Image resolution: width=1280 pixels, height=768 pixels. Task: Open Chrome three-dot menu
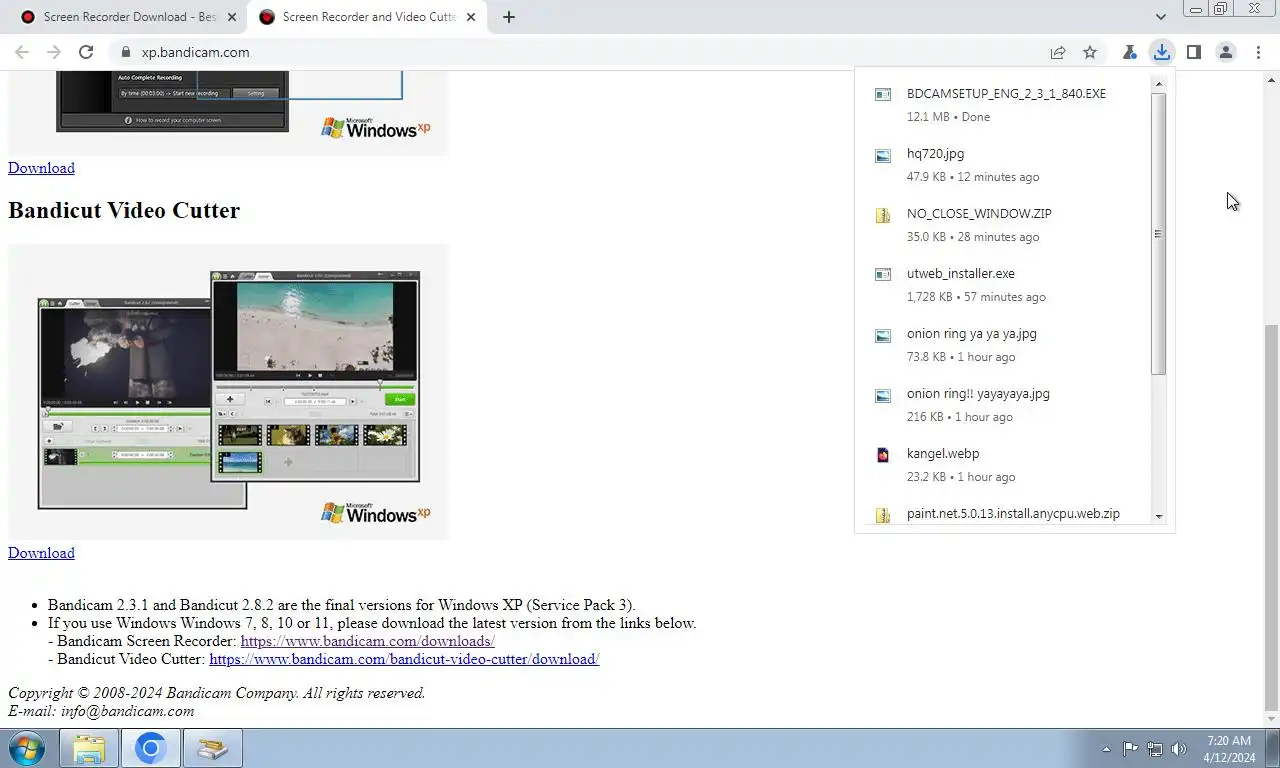click(x=1258, y=52)
